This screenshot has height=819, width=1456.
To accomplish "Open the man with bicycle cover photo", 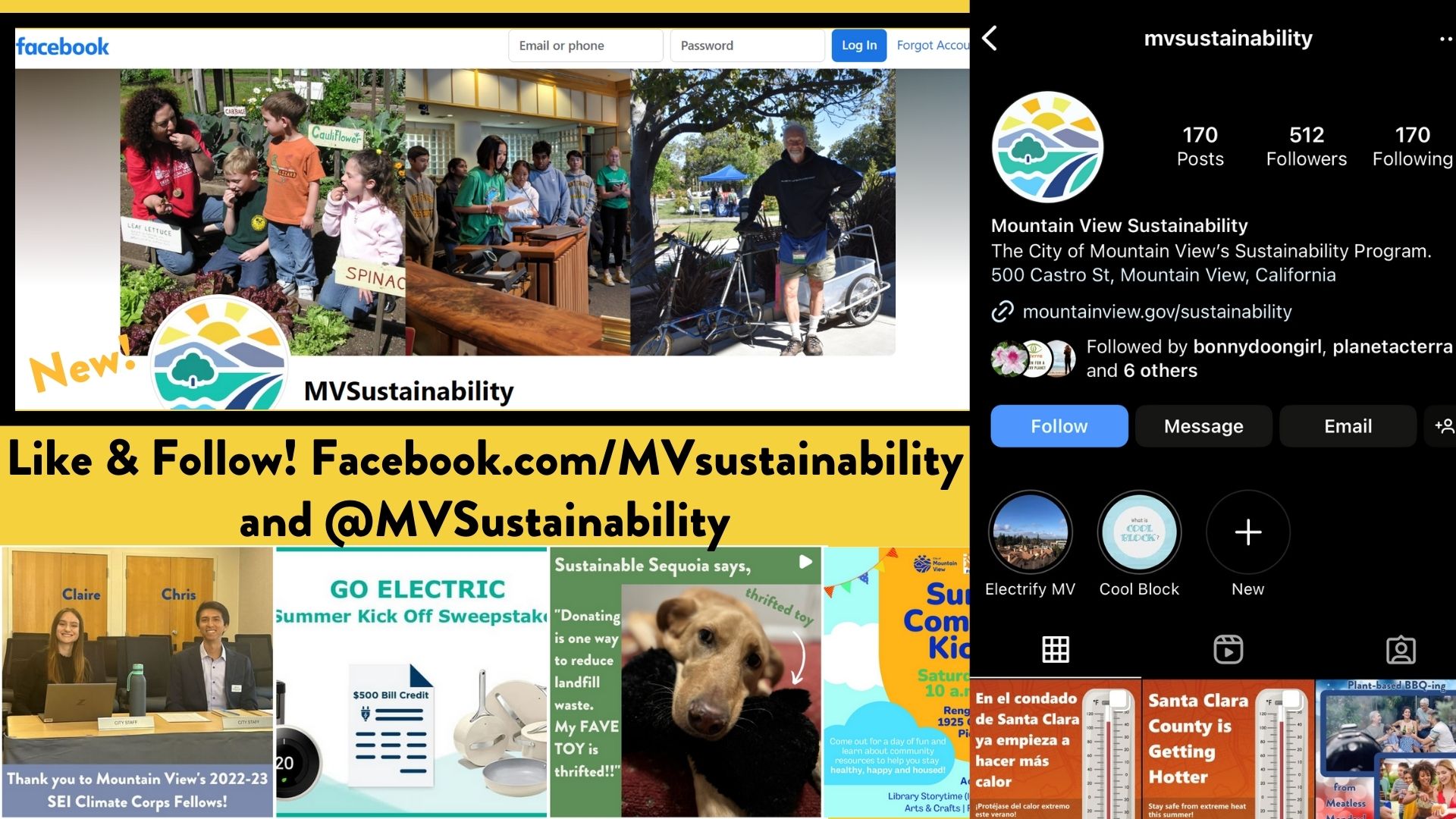I will pyautogui.click(x=763, y=212).
